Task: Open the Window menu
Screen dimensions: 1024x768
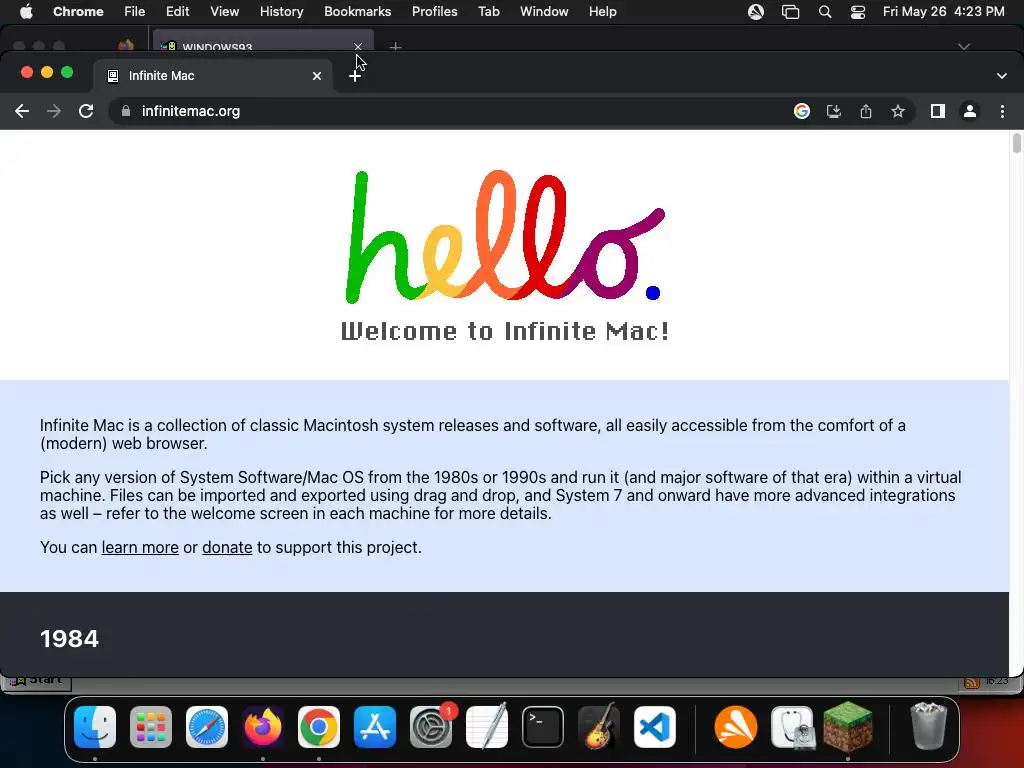Action: pos(544,12)
